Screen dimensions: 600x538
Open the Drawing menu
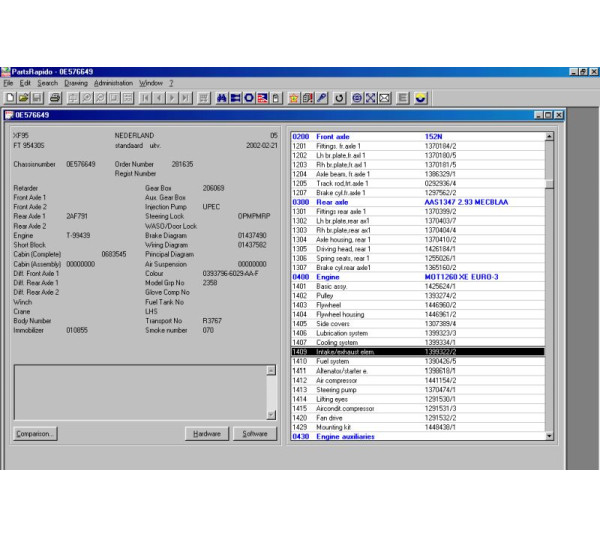(x=76, y=83)
